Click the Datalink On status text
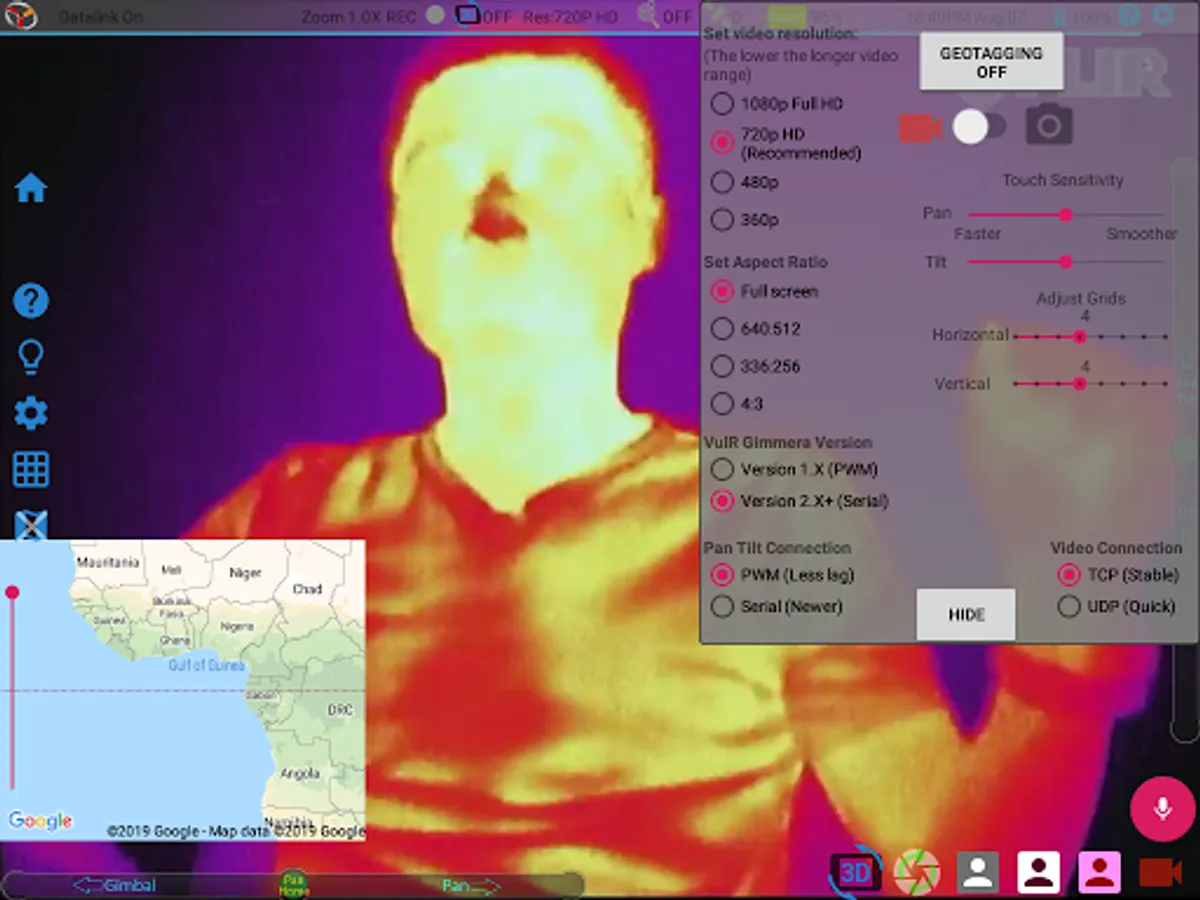Viewport: 1200px width, 900px height. (101, 17)
